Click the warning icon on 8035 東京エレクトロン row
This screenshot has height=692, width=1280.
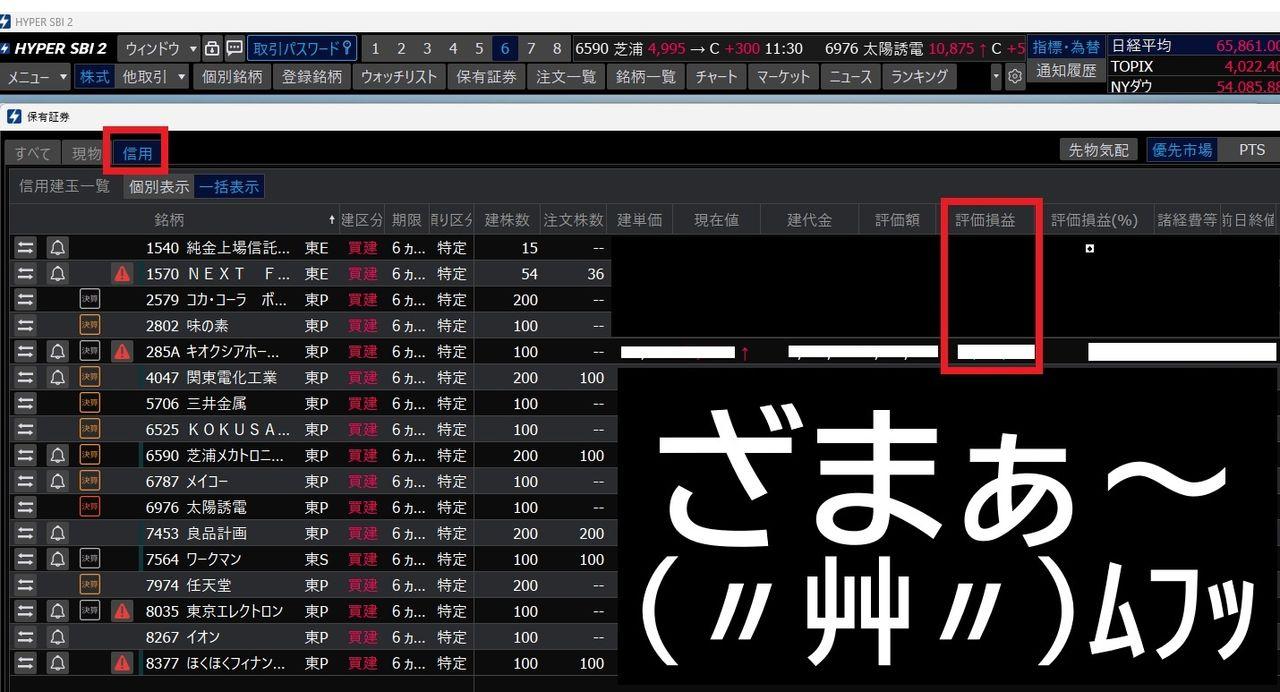pos(122,612)
